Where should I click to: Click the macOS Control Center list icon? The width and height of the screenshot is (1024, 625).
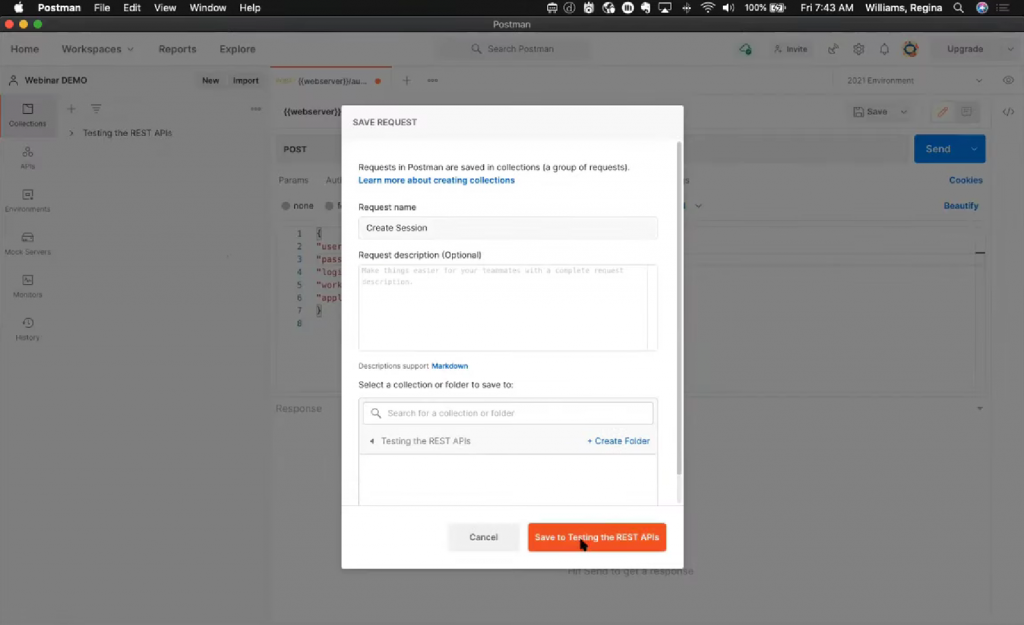click(1003, 8)
